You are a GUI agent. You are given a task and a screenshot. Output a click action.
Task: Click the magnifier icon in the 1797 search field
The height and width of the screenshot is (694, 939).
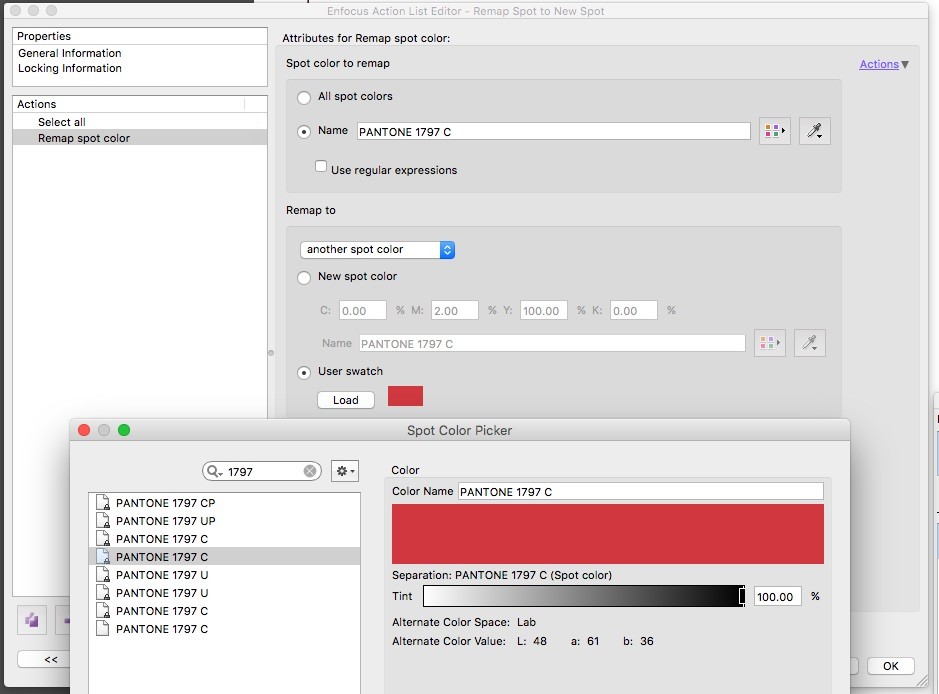pos(214,471)
